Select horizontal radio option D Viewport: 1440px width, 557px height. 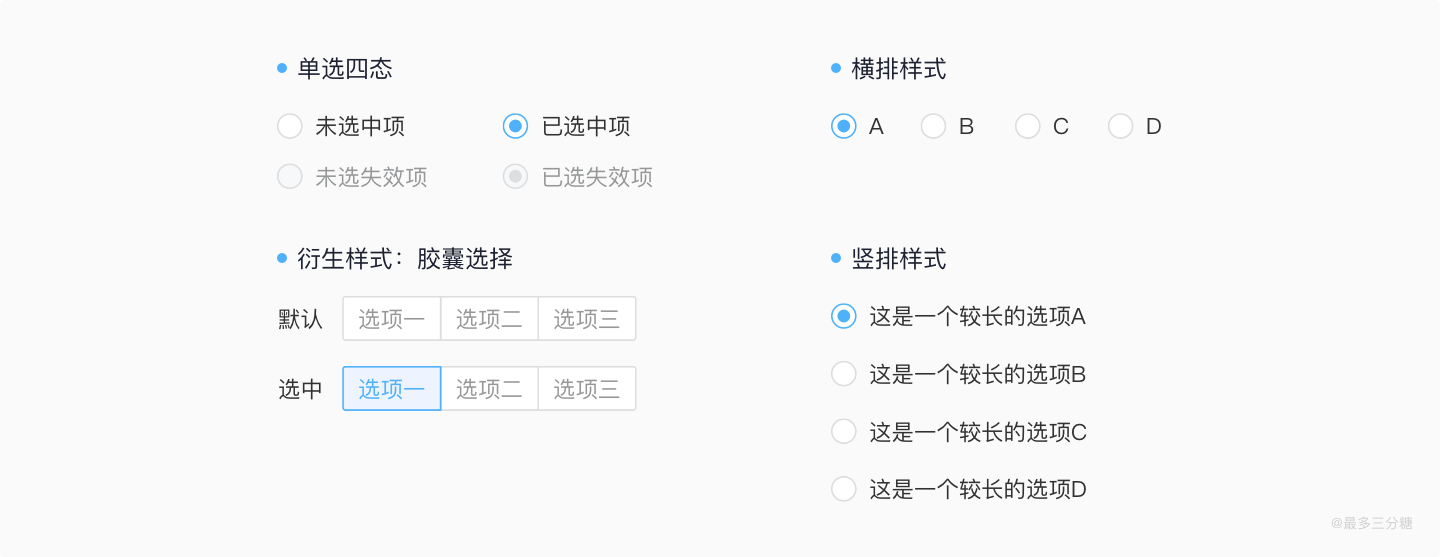[x=1121, y=127]
